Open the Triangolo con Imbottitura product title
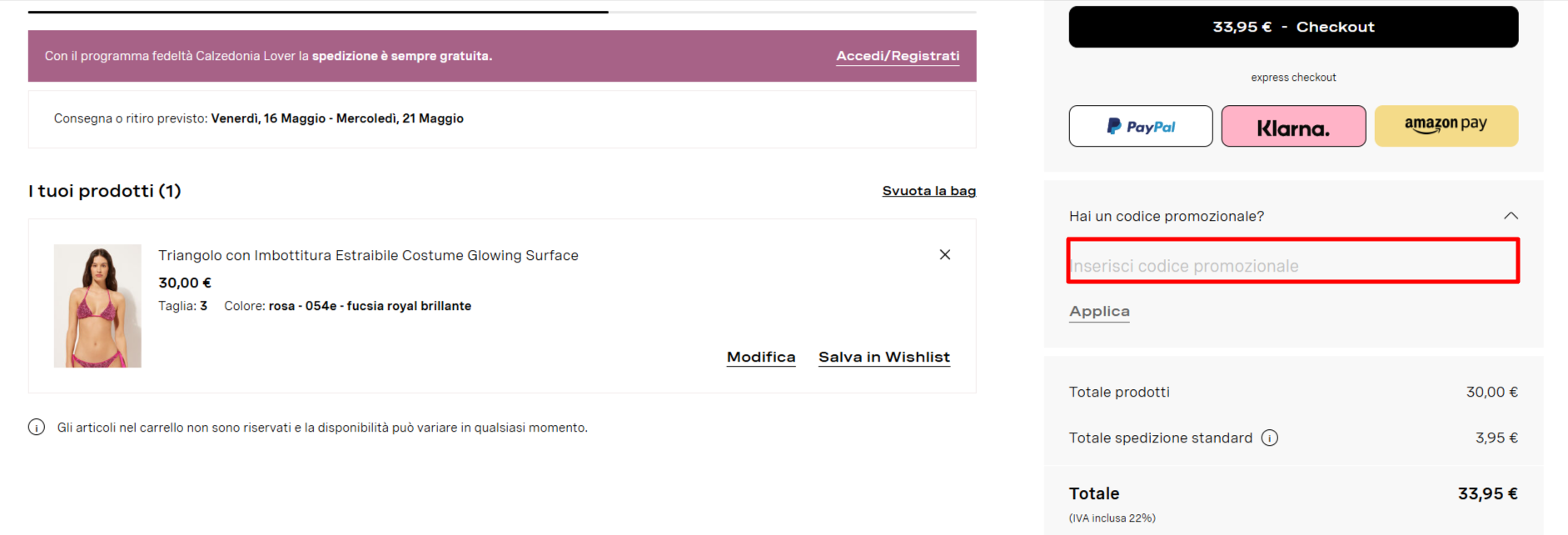 pos(368,256)
